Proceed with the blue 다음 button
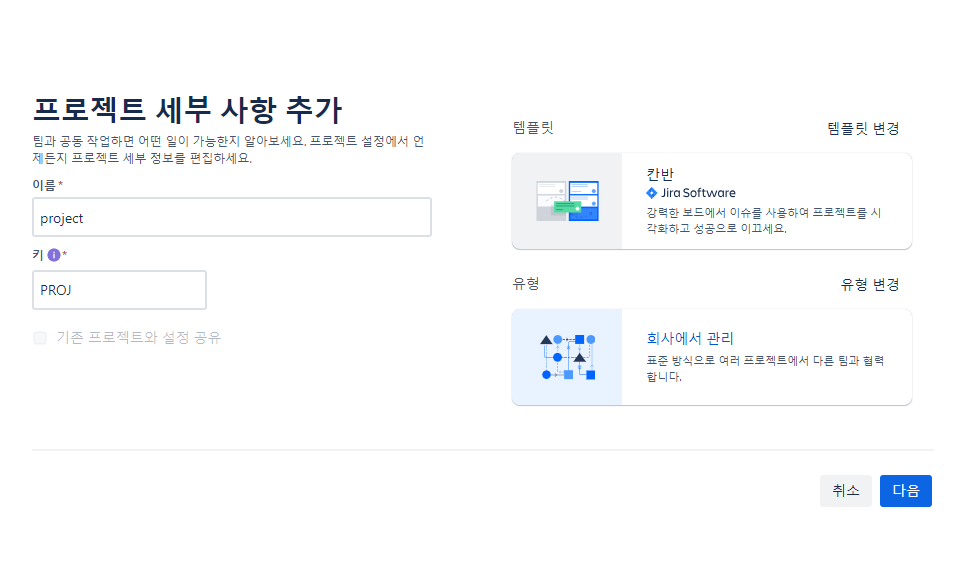Image resolution: width=964 pixels, height=568 pixels. pos(906,491)
